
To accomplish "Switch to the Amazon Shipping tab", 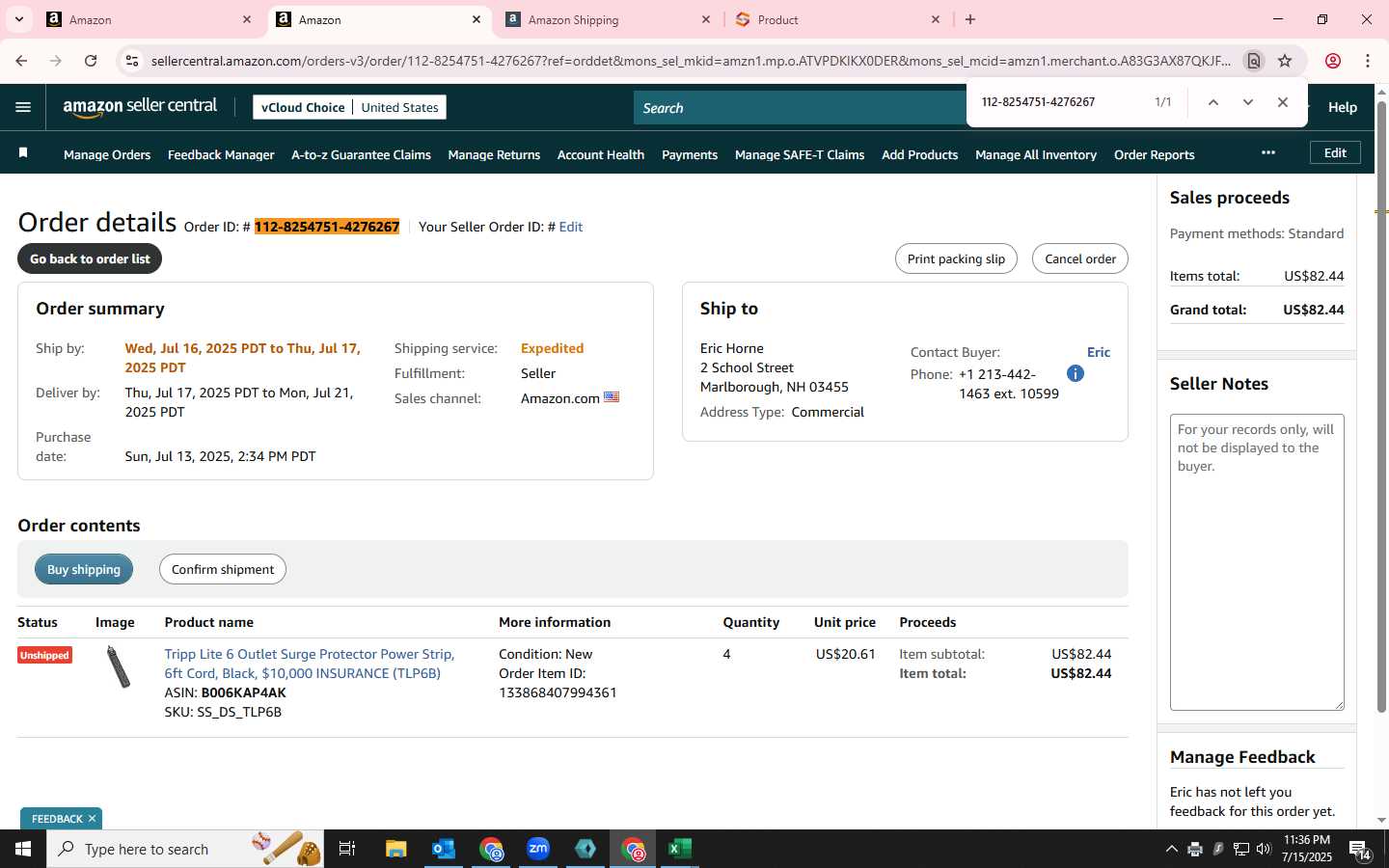I will [x=608, y=19].
